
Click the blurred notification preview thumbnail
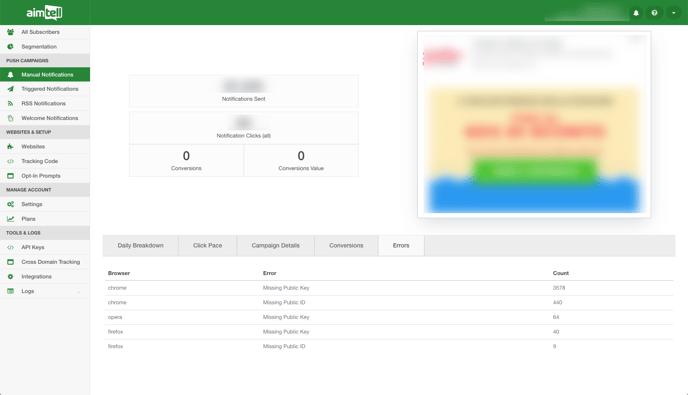(x=534, y=125)
